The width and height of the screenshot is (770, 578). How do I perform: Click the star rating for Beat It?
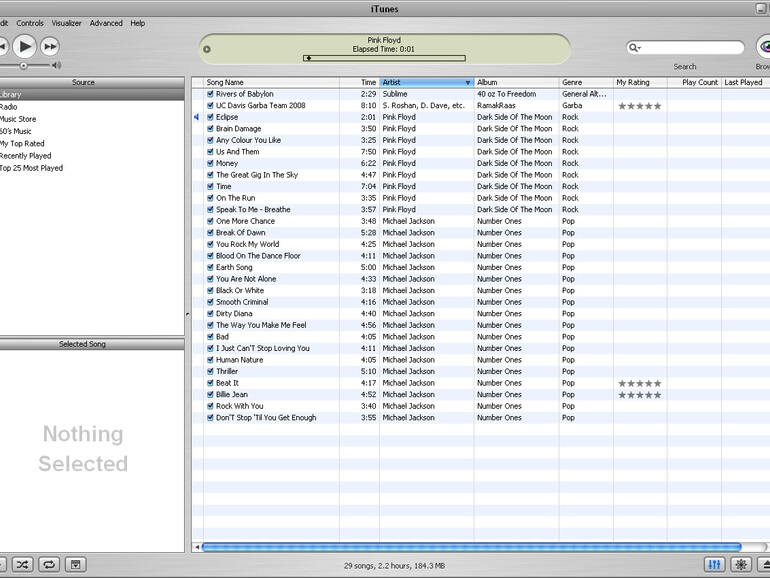639,384
